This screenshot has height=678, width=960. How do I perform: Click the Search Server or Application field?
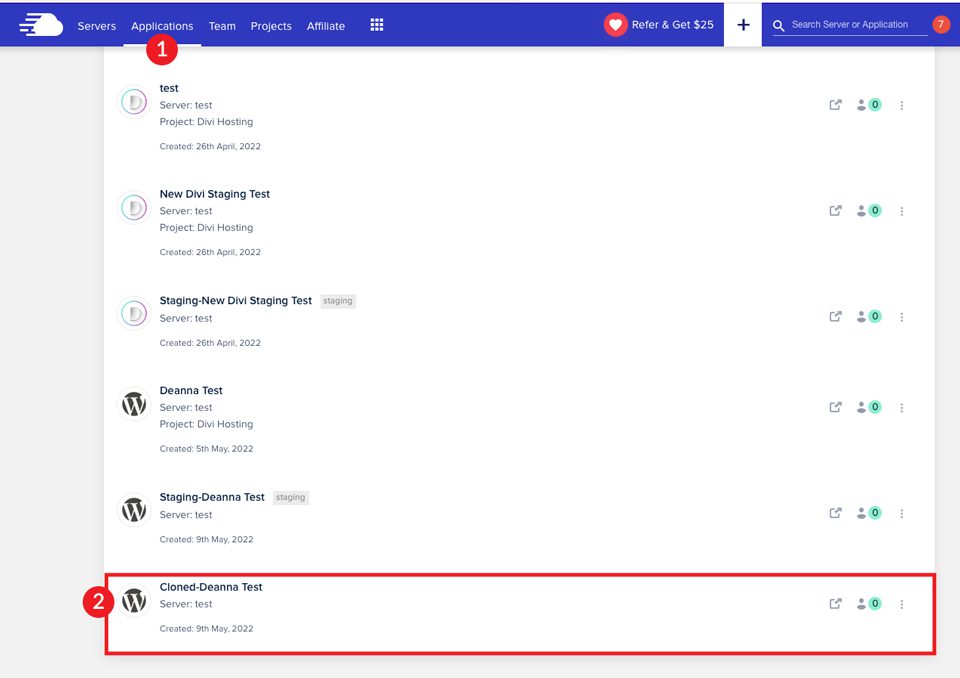[855, 25]
